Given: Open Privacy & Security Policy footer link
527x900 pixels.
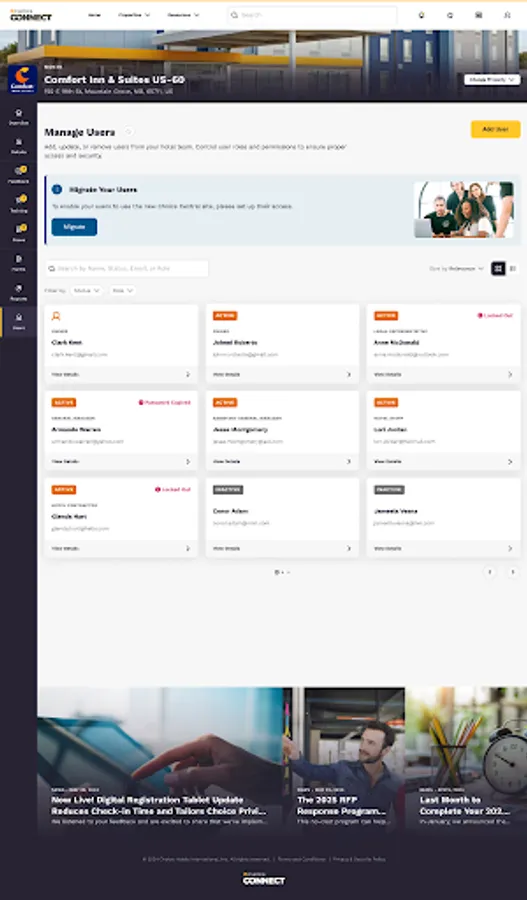Looking at the screenshot, I should [359, 859].
